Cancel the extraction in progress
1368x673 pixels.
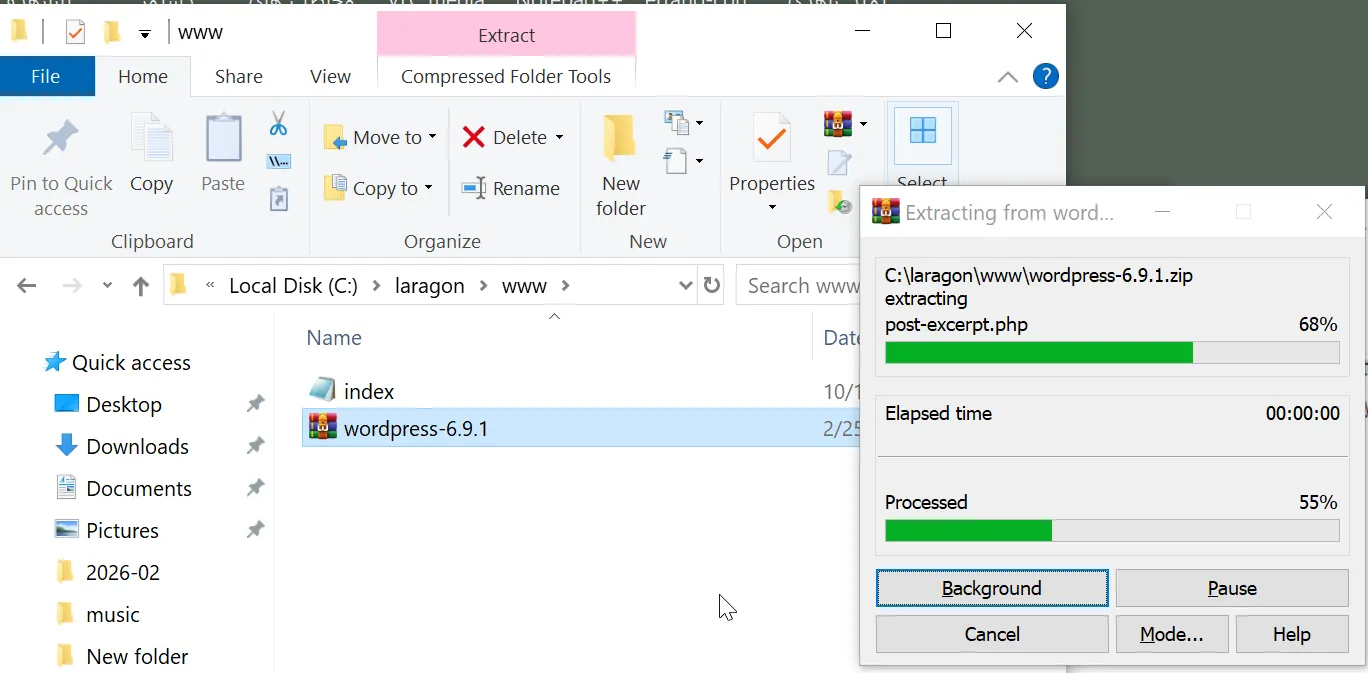992,634
